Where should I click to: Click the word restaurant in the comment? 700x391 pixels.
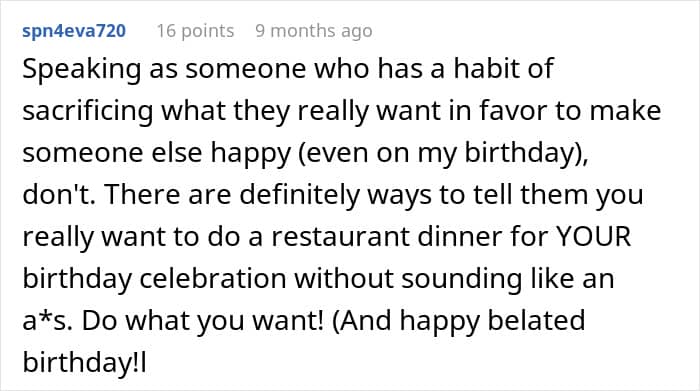pyautogui.click(x=340, y=237)
